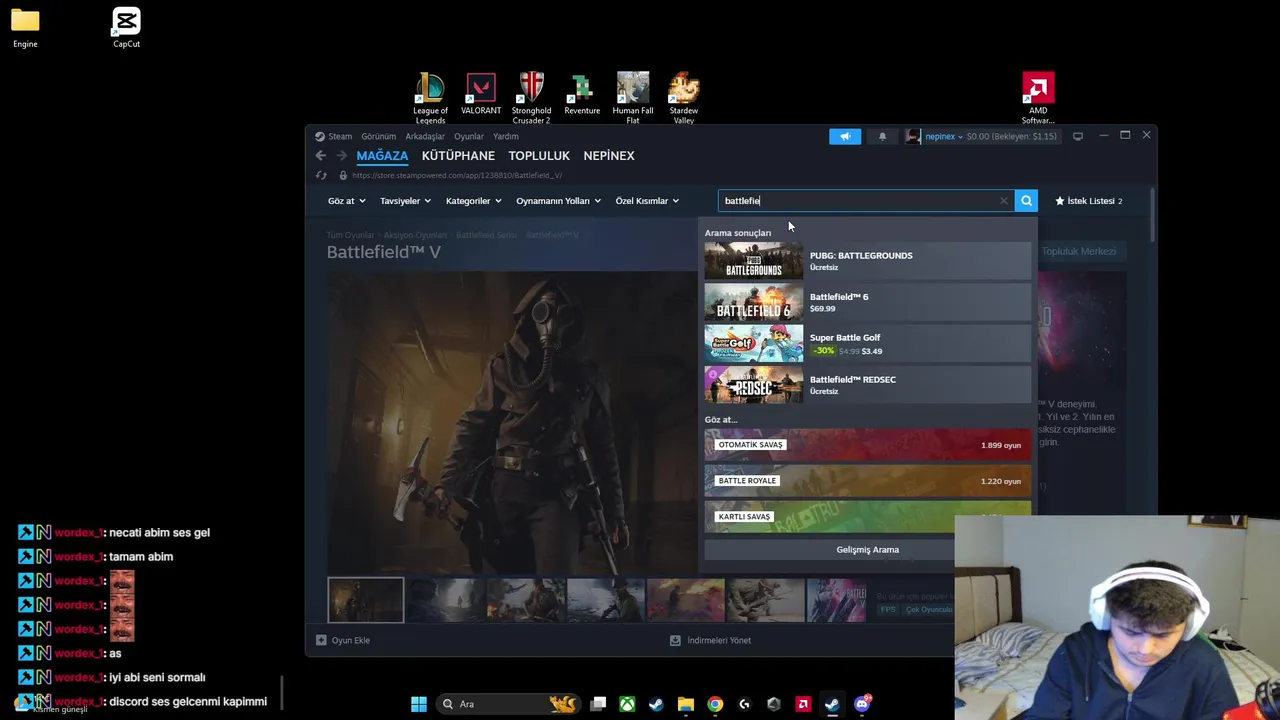Switch to MAĞAZA tab

[382, 156]
